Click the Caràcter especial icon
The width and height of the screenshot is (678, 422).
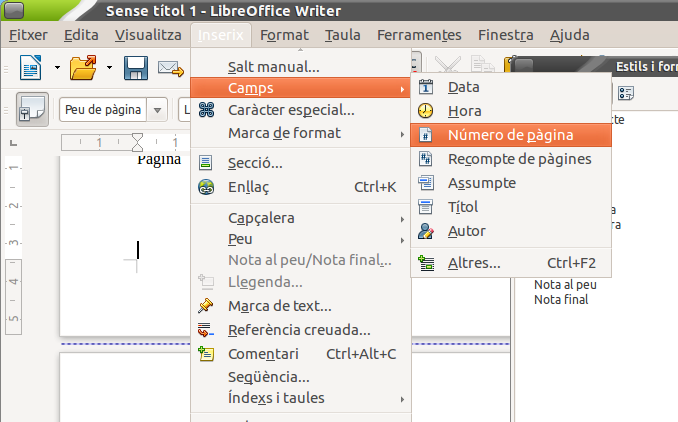tap(206, 110)
